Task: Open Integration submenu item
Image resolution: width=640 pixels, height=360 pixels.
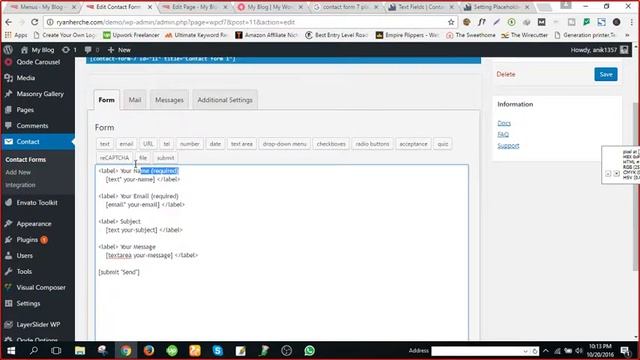Action: (x=20, y=185)
